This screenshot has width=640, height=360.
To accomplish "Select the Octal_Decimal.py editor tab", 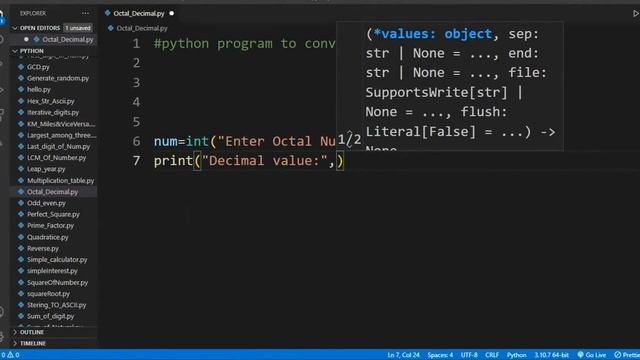I will coord(139,13).
